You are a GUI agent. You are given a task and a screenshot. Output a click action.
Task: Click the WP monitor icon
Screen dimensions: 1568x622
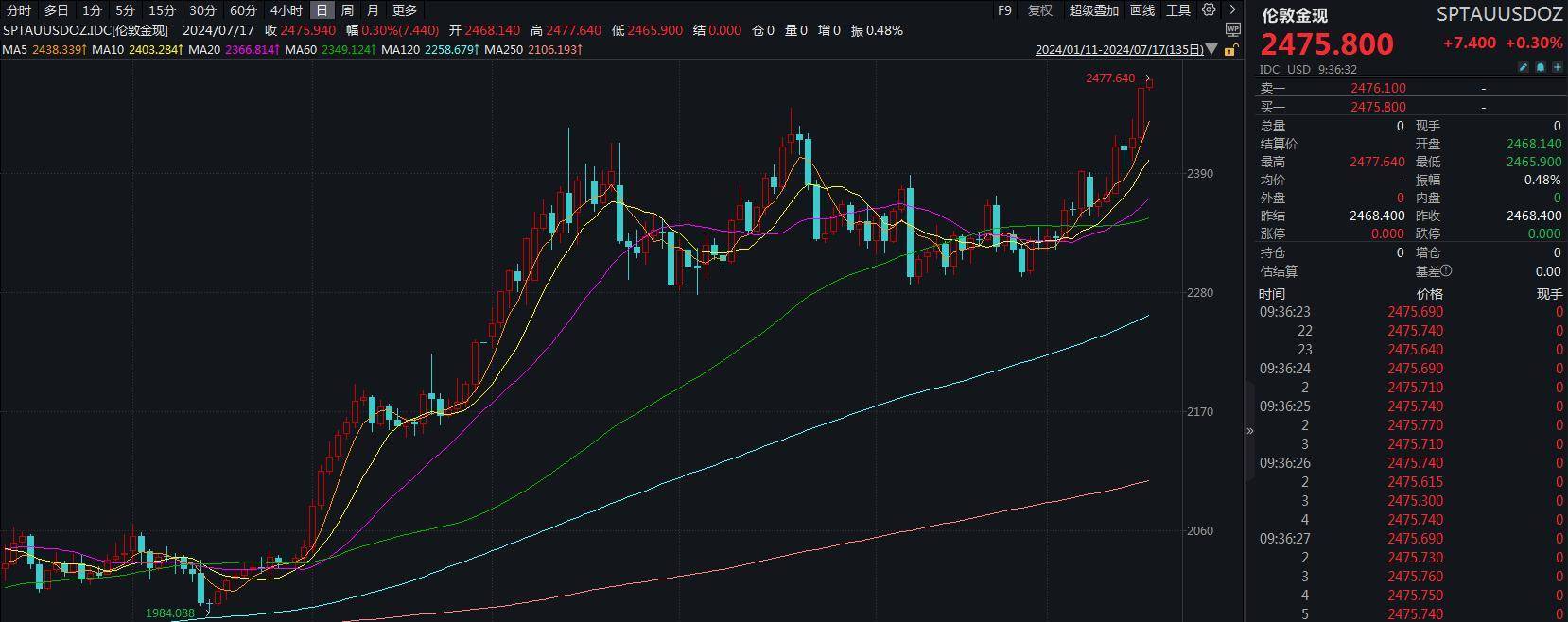[x=1231, y=30]
